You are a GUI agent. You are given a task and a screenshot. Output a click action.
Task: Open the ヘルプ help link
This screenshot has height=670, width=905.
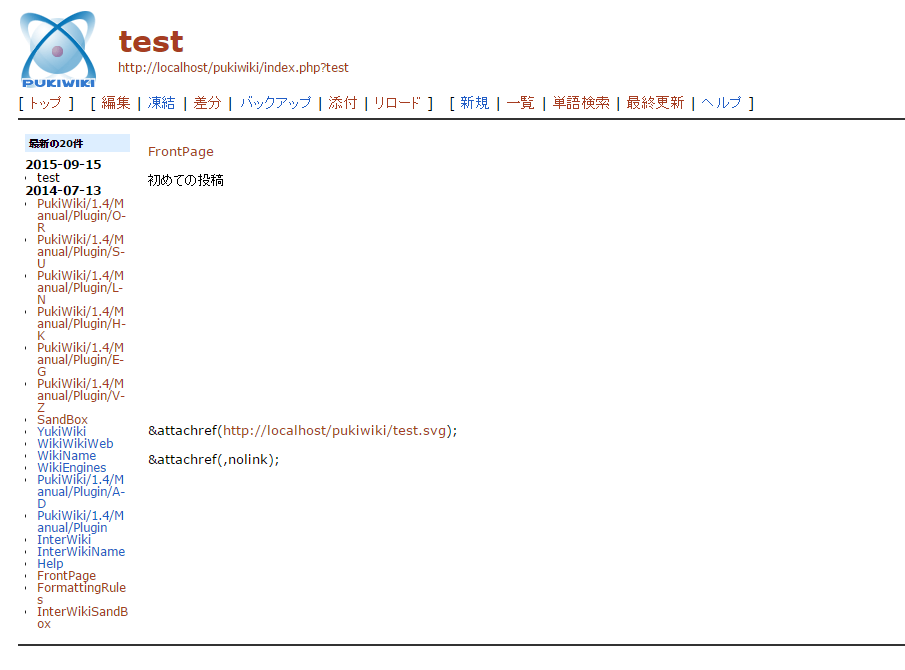click(x=721, y=103)
